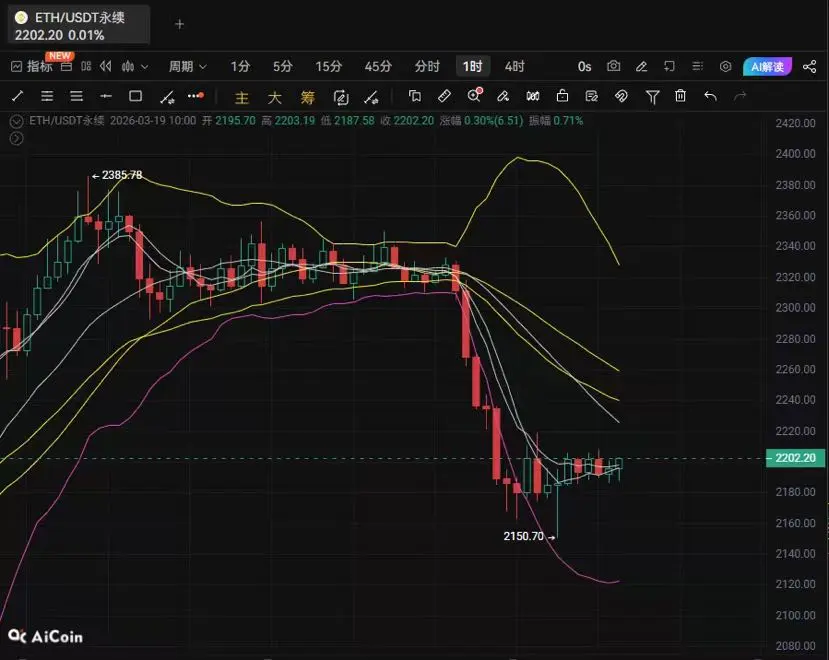The height and width of the screenshot is (660, 829).
Task: Add a new chart tab with plus
Action: (179, 24)
